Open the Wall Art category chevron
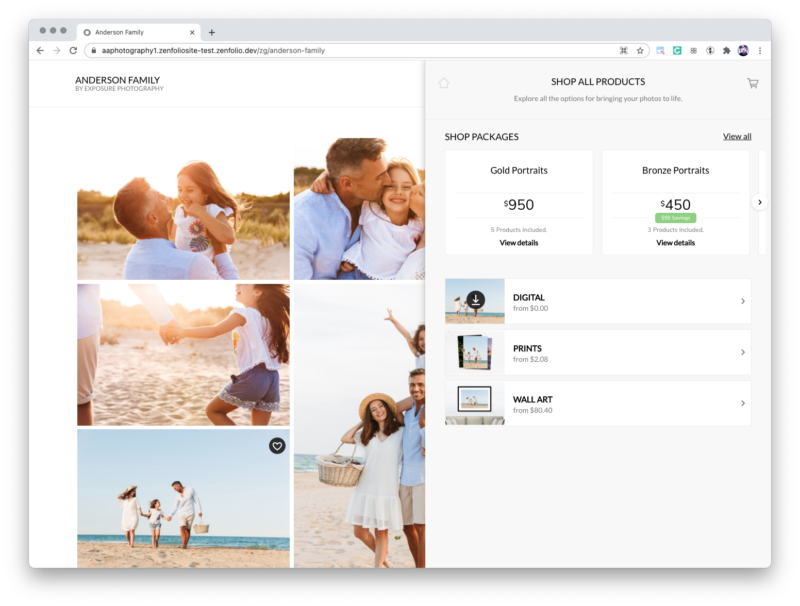This screenshot has width=800, height=606. [x=743, y=403]
